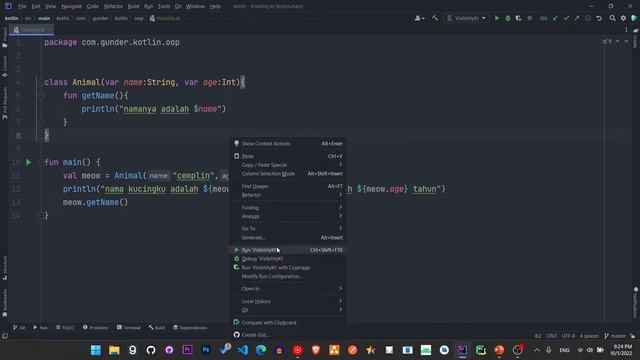Open the Build tool window
Image resolution: width=640 pixels, height=360 pixels.
157,328
